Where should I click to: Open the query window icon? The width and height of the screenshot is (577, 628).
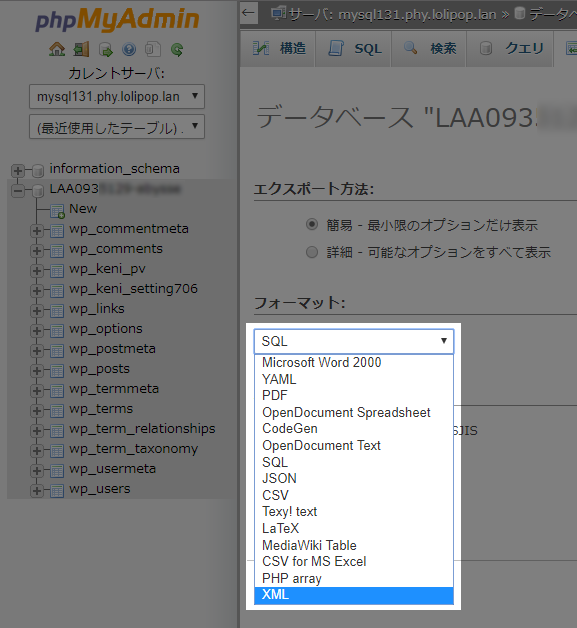(105, 50)
